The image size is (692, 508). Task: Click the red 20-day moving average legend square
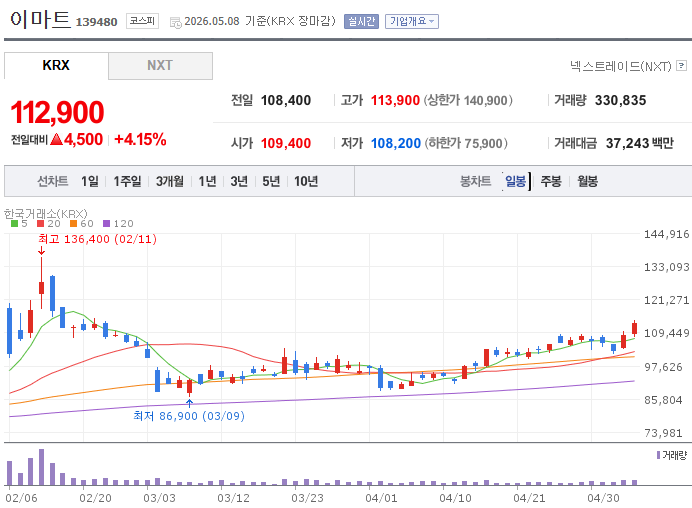41,223
